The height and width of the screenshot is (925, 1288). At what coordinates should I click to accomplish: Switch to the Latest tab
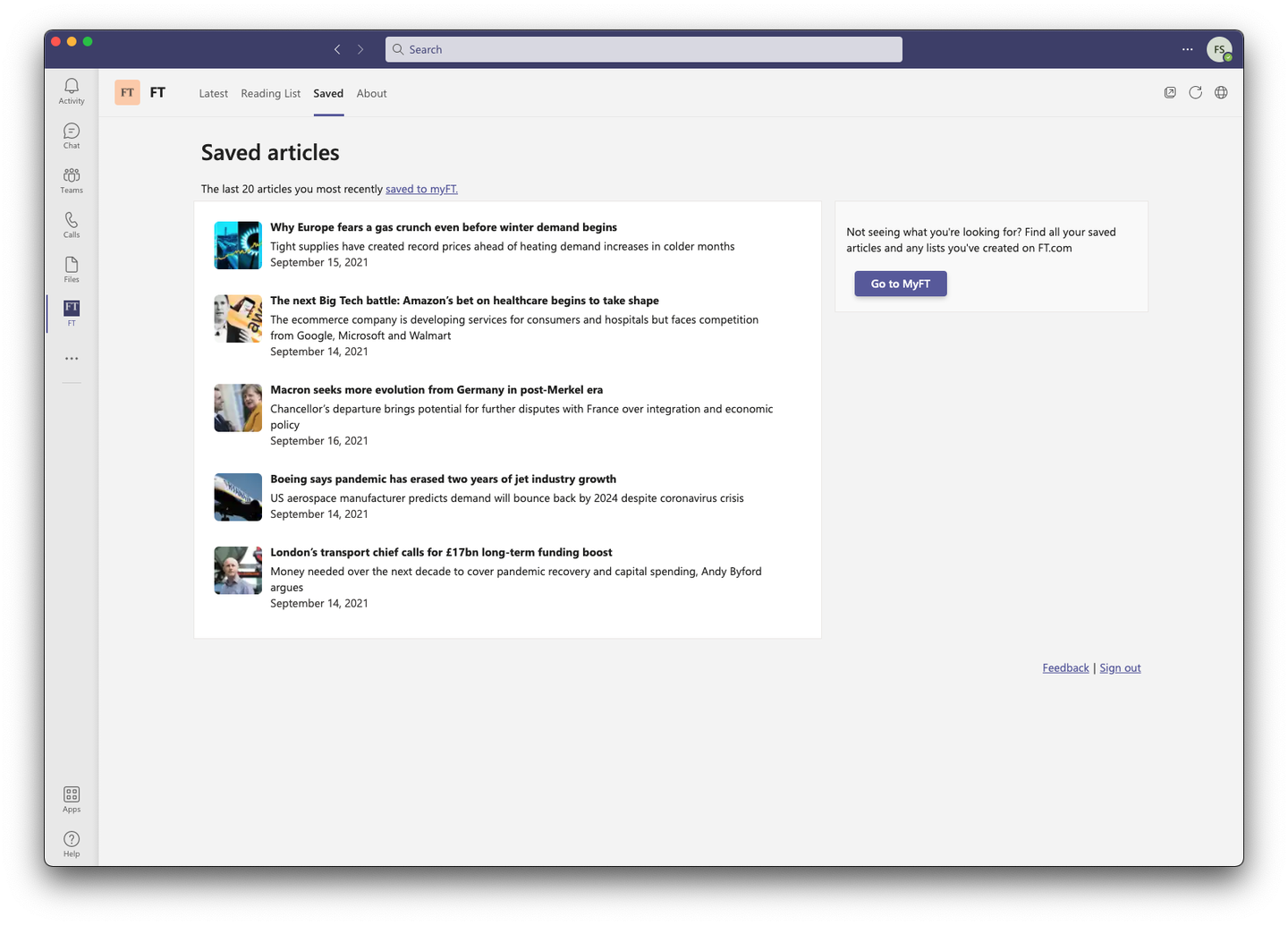213,94
